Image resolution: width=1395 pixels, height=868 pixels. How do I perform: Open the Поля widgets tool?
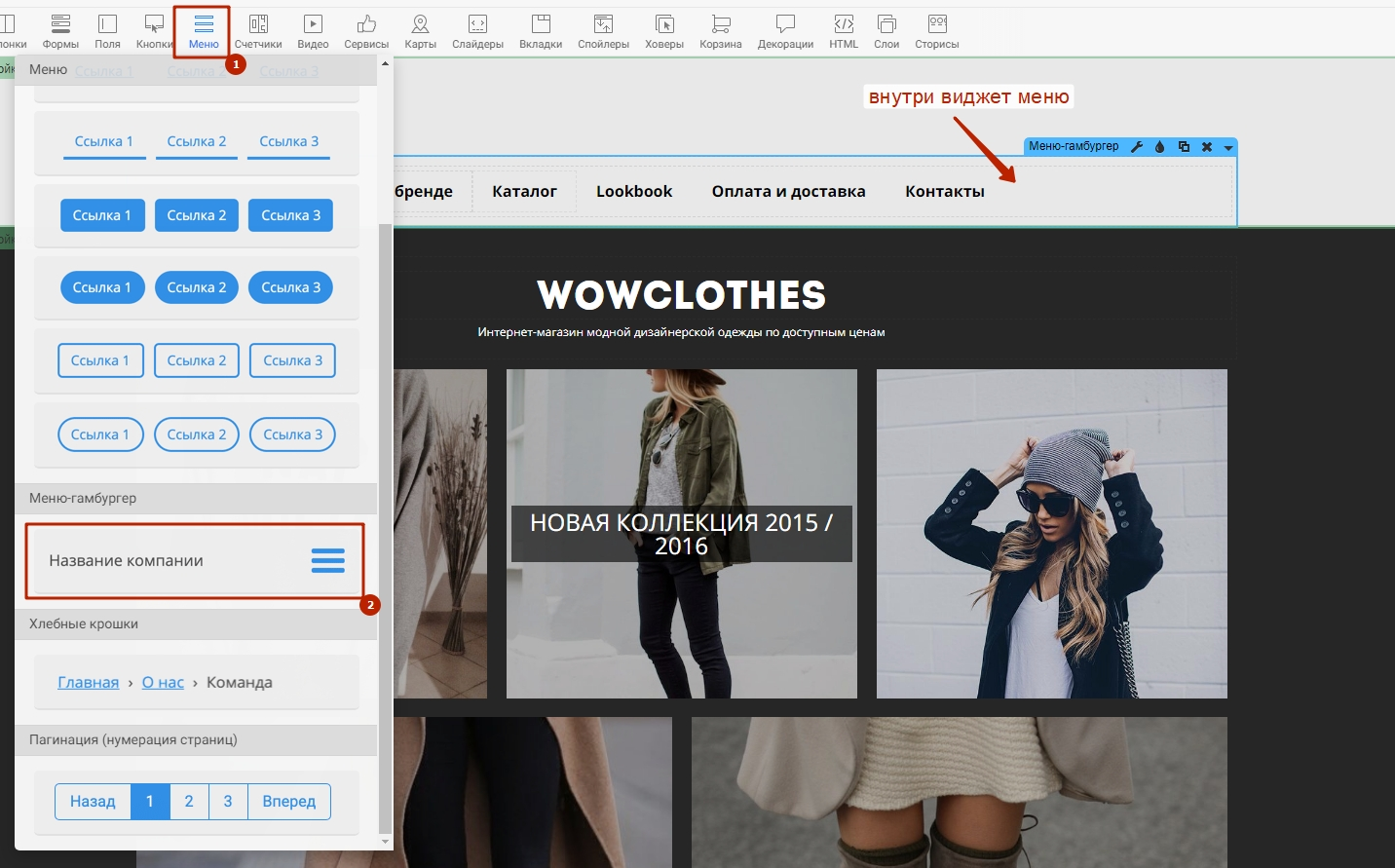107,31
